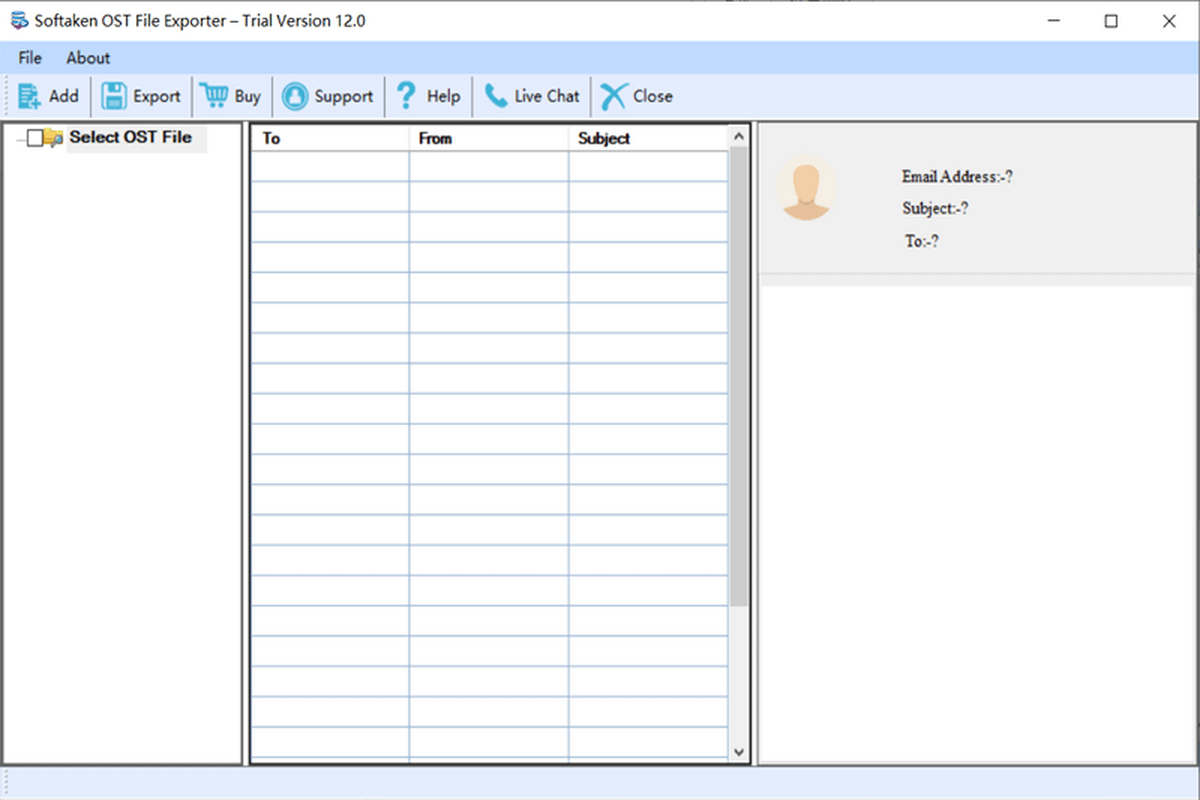Click the email list vertical scrollbar thumb
Image resolution: width=1200 pixels, height=800 pixels.
point(739,376)
